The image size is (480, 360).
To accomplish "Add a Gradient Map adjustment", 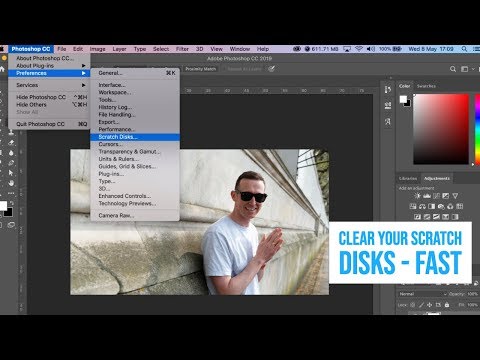I will click(455, 217).
